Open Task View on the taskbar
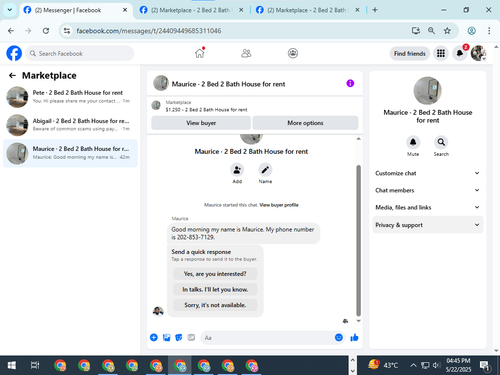Image resolution: width=500 pixels, height=375 pixels. click(x=35, y=365)
